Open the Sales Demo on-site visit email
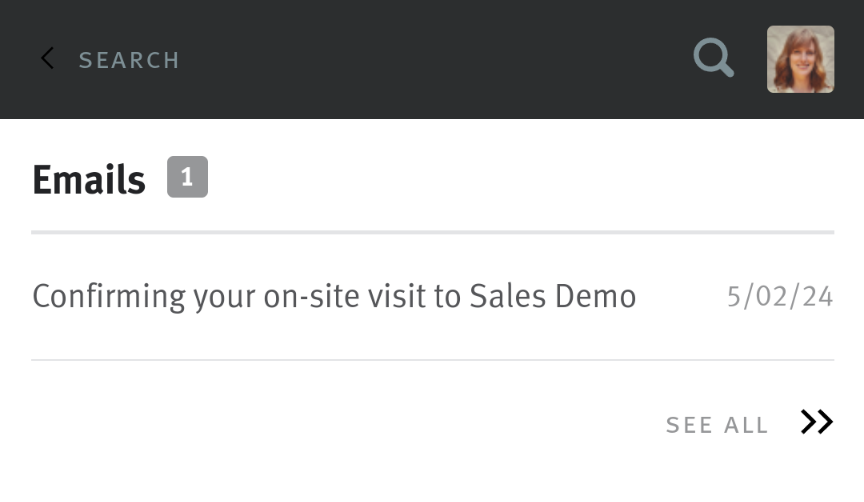Viewport: 864px width, 502px height. coord(334,296)
